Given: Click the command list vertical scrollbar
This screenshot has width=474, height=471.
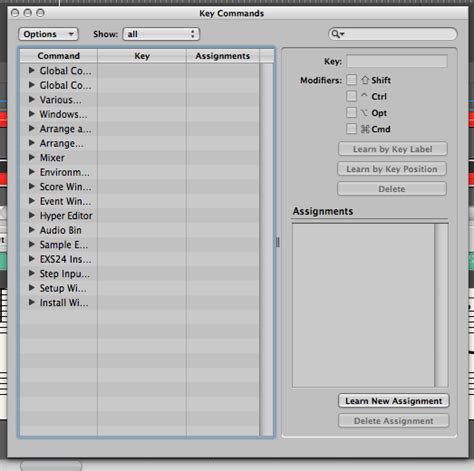Looking at the screenshot, I should 266,249.
